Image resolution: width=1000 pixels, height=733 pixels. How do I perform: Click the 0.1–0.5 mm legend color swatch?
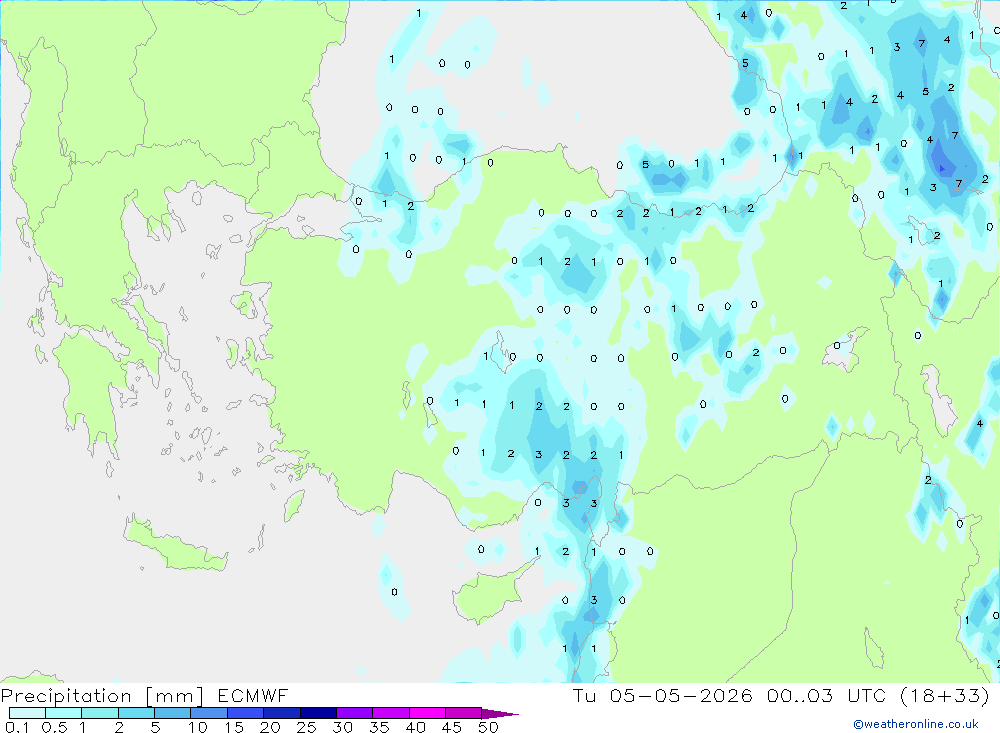[27, 713]
